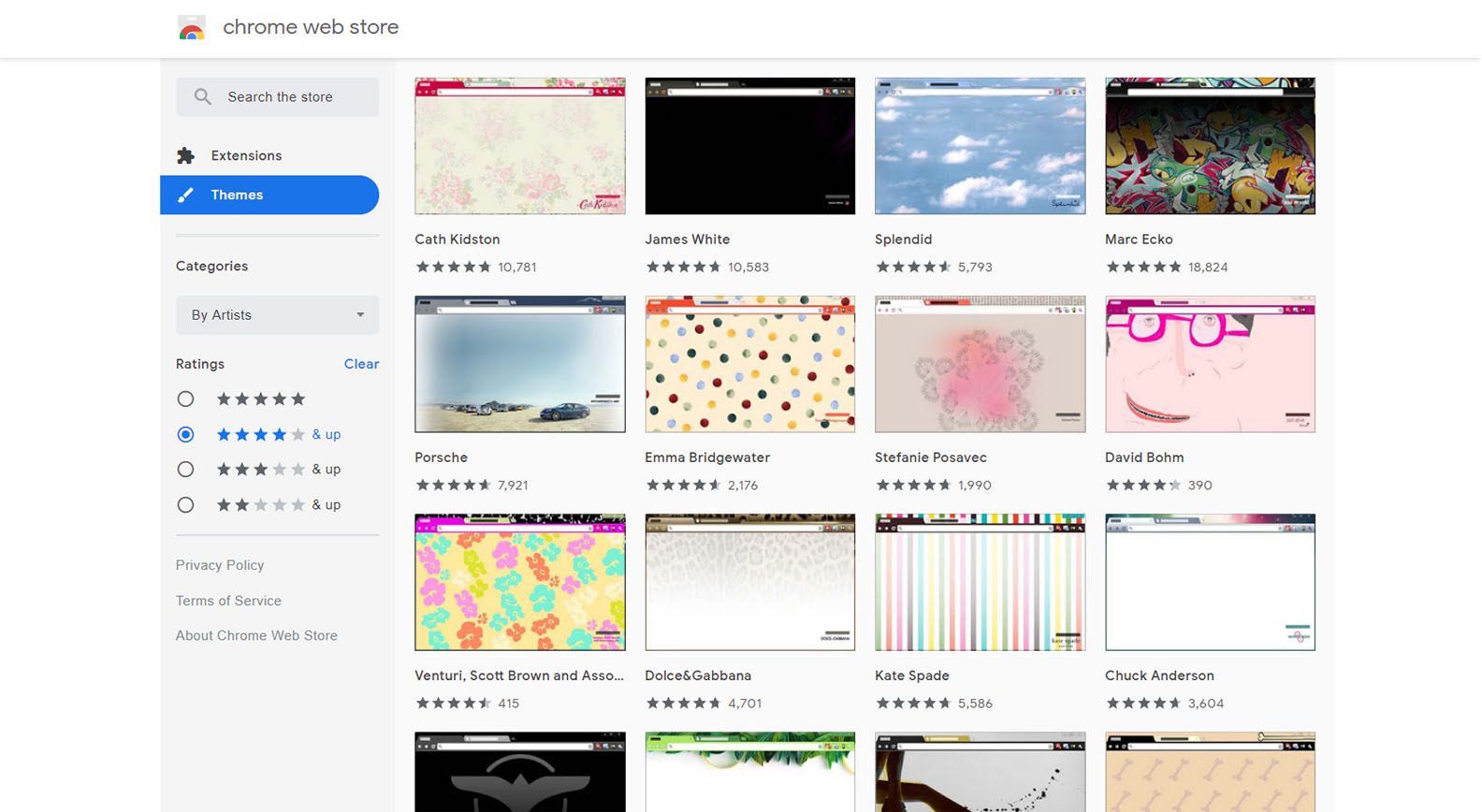
Task: Select the four stars & up filter
Action: pos(185,434)
